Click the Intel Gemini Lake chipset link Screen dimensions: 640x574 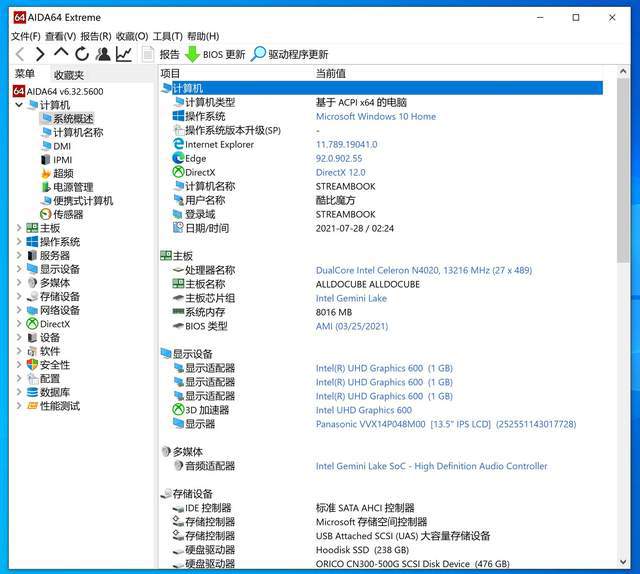click(351, 298)
